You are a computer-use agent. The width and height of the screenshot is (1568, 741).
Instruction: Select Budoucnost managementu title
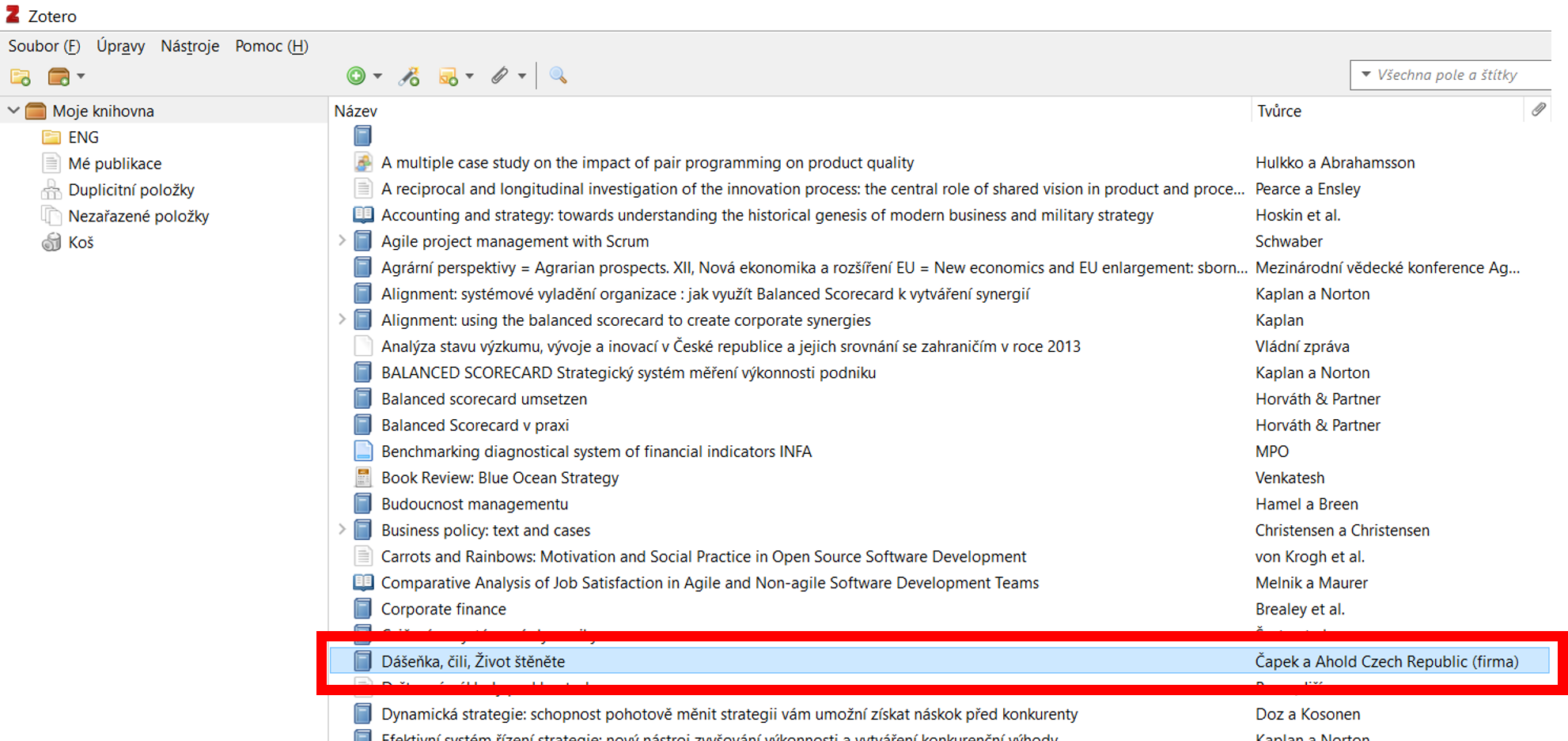tap(475, 504)
